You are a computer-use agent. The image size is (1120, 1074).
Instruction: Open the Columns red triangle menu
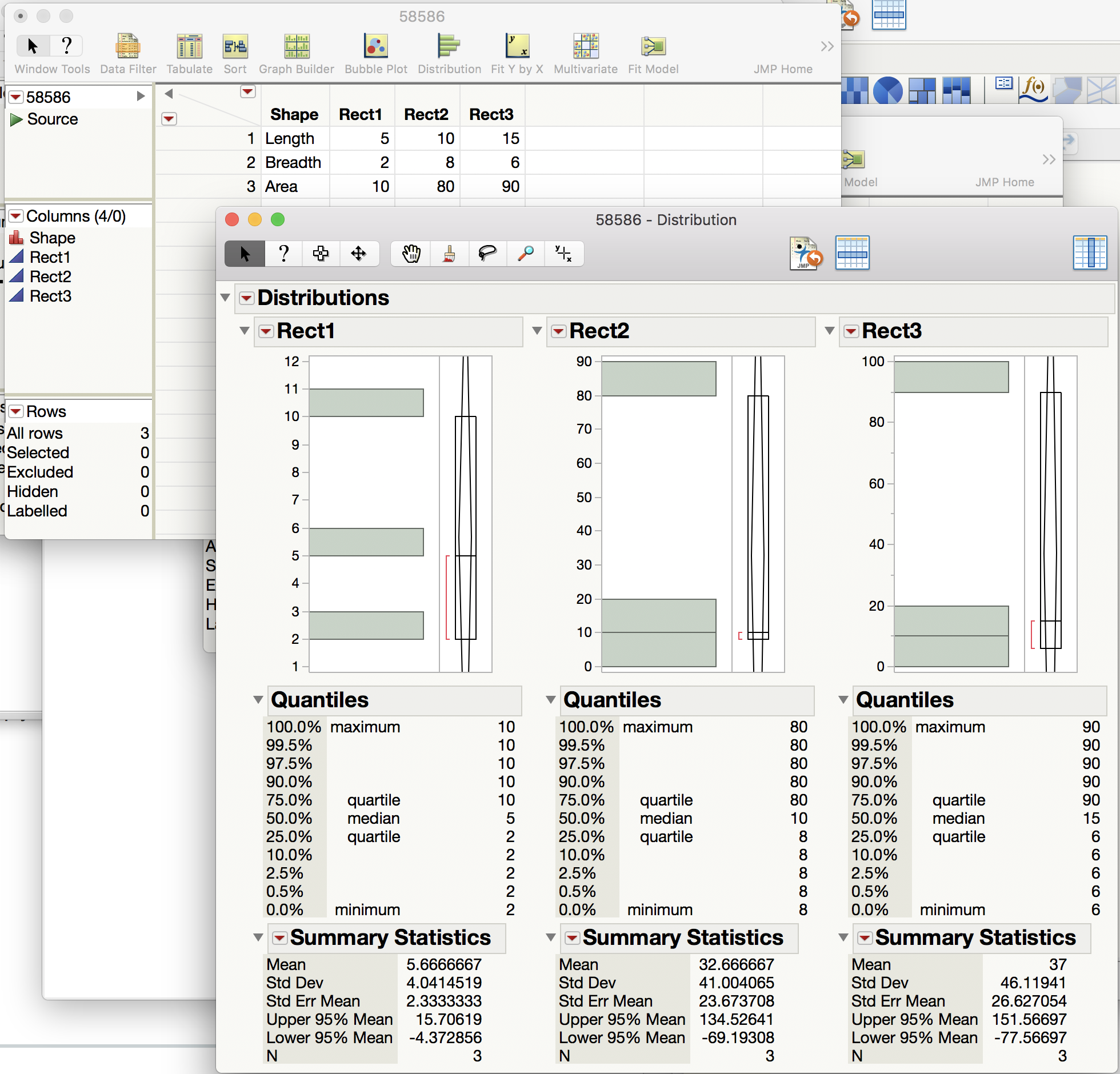pyautogui.click(x=16, y=216)
